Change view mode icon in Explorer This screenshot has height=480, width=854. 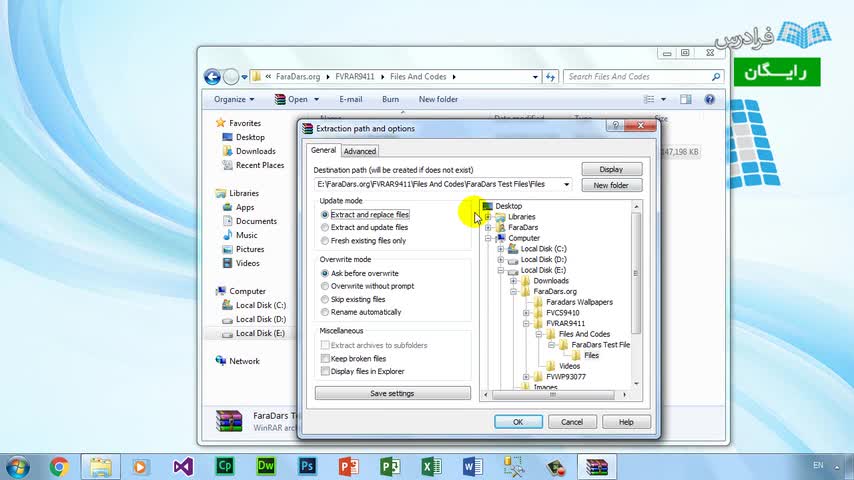tap(649, 99)
